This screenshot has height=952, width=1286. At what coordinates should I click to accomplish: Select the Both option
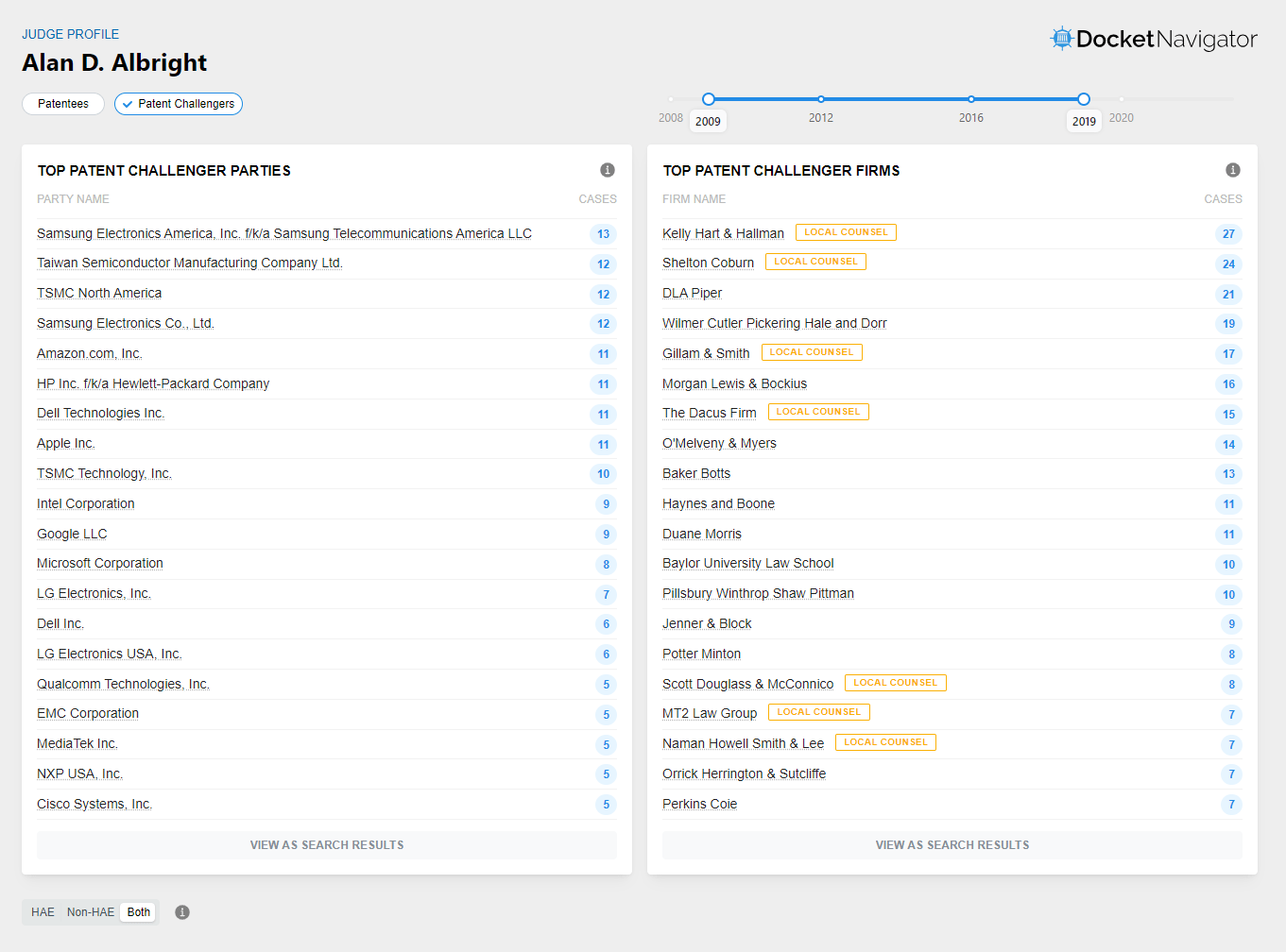coord(139,912)
